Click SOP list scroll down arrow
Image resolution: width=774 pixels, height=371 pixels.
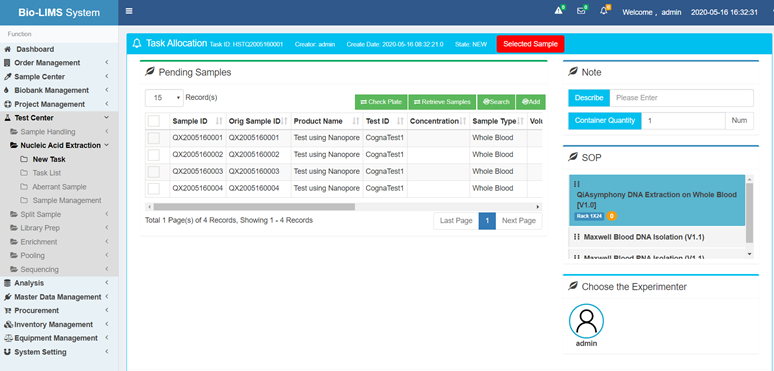[750, 254]
